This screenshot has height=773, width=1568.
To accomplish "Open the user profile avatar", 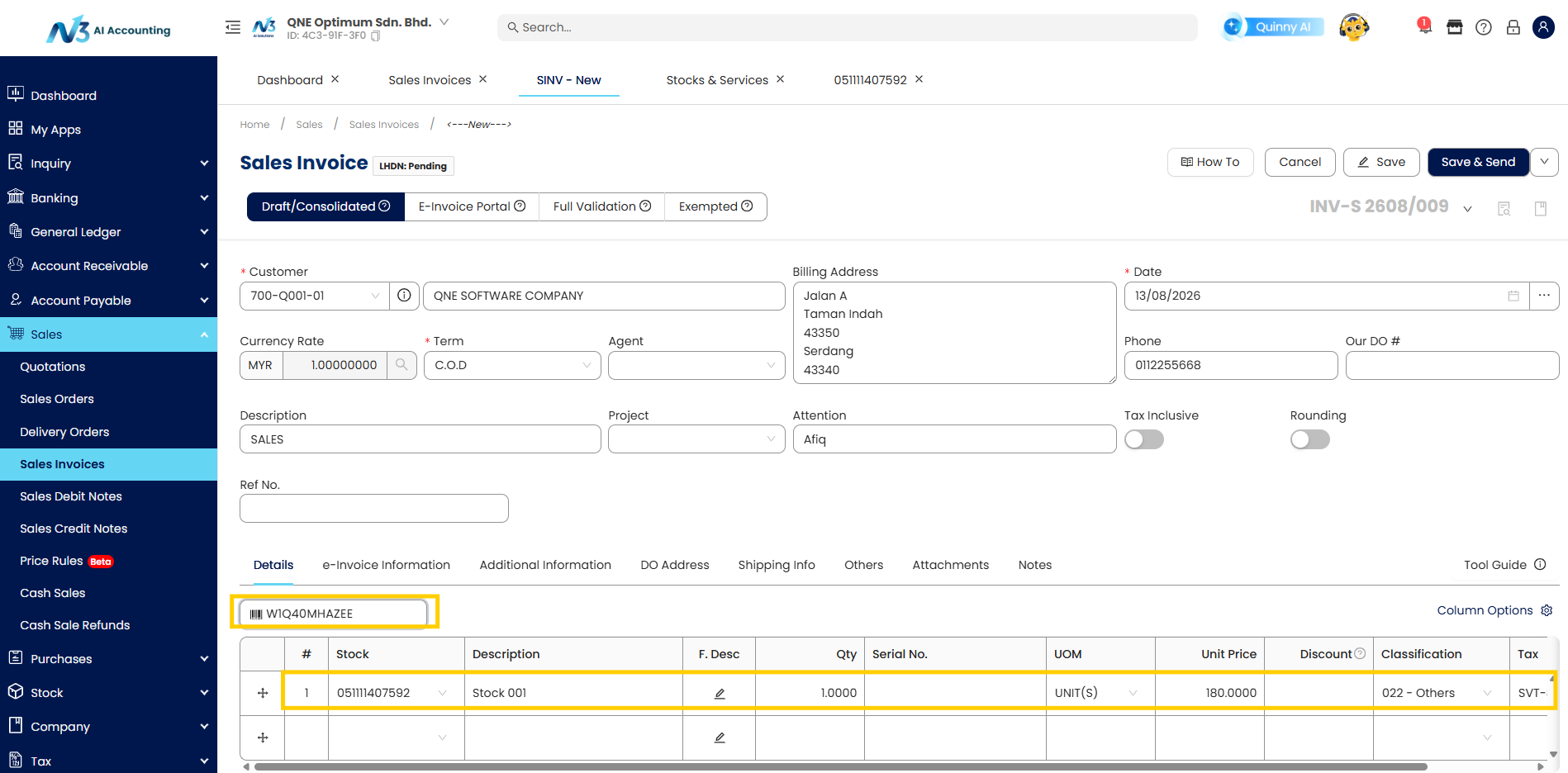I will tap(1543, 27).
